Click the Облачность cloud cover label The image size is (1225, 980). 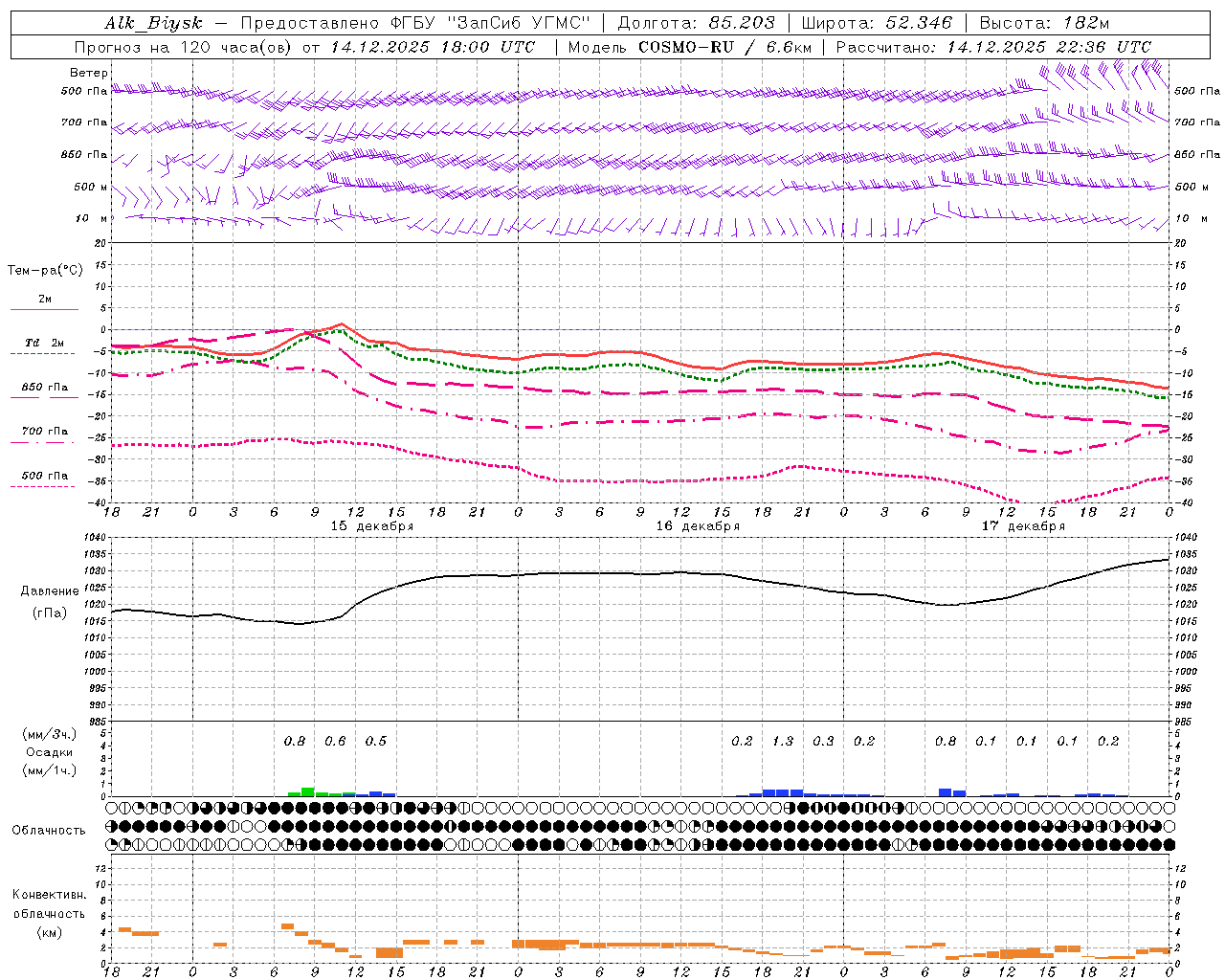point(49,831)
